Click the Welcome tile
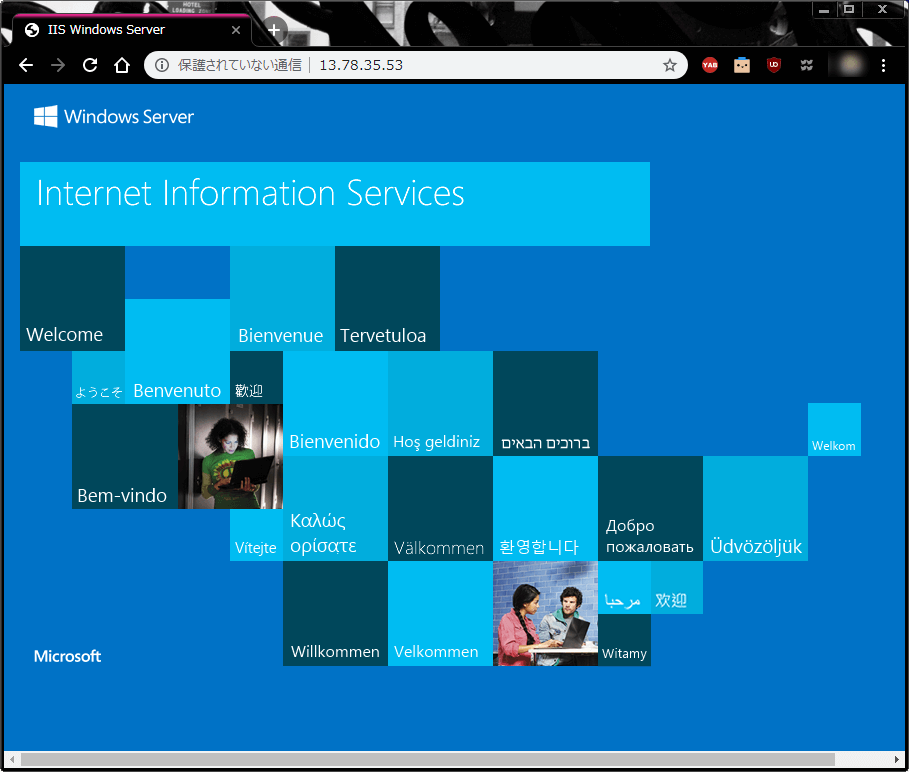Screen dimensions: 909x772 point(72,298)
